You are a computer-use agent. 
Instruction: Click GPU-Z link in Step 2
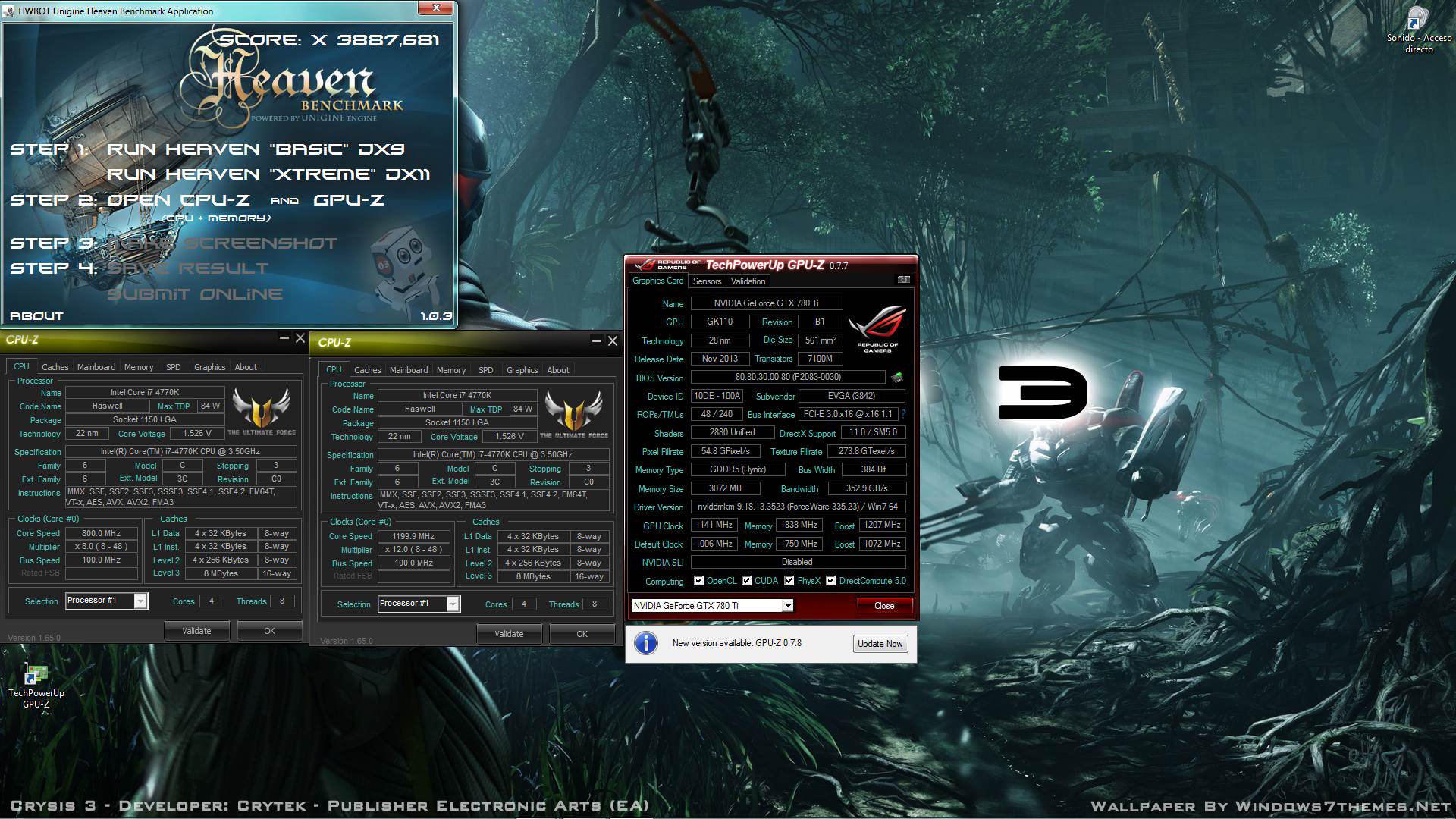[x=349, y=200]
